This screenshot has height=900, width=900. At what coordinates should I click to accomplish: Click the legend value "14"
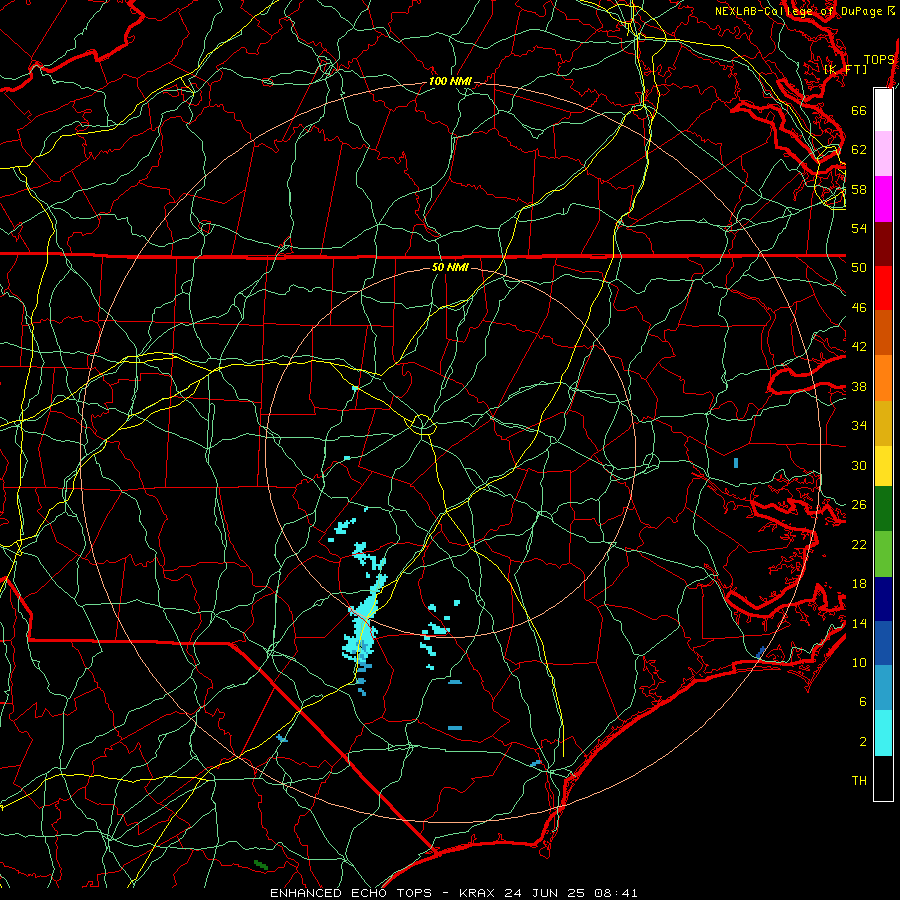click(859, 623)
